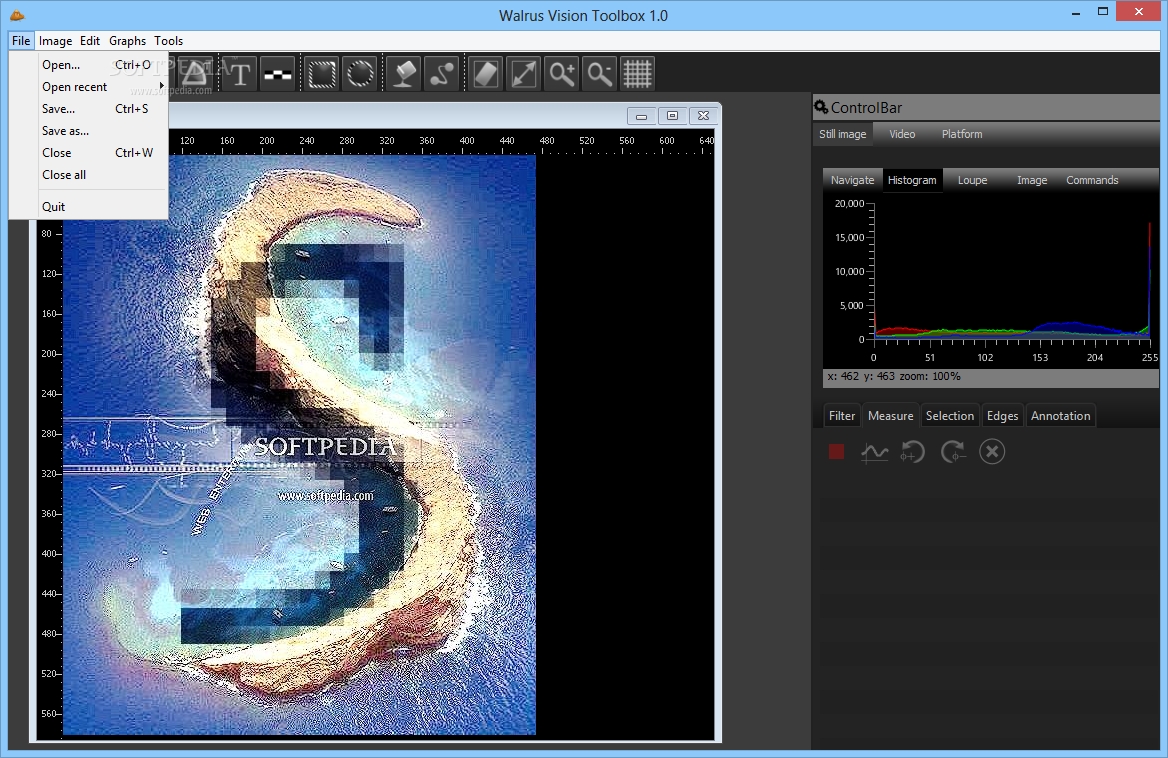Click the rotate counterclockwise angle icon

[912, 452]
